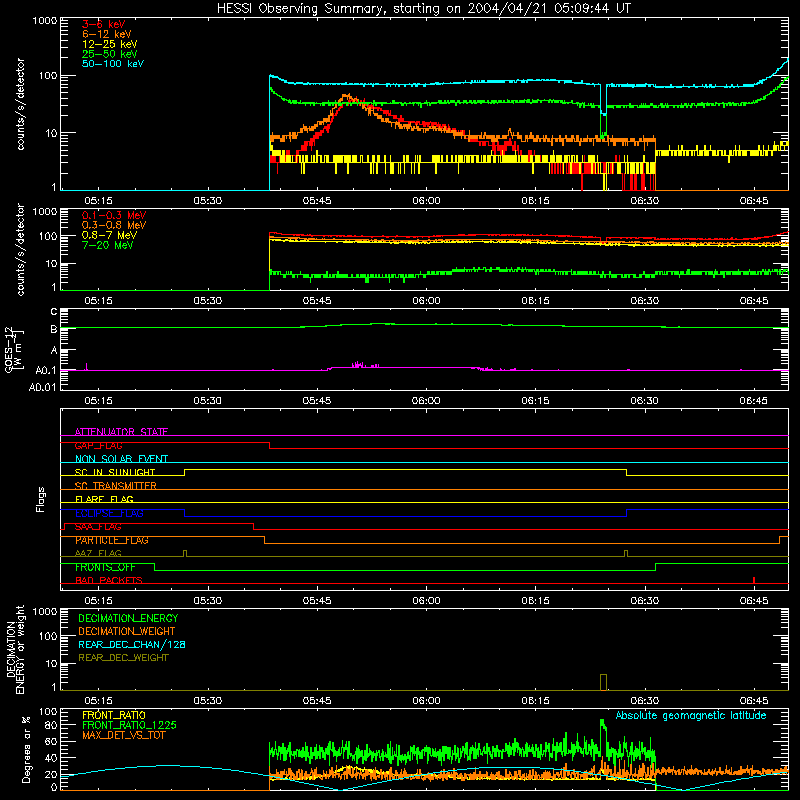Click the 6-12 keV flare peak
Image resolution: width=800 pixels, height=800 pixels.
(x=347, y=96)
